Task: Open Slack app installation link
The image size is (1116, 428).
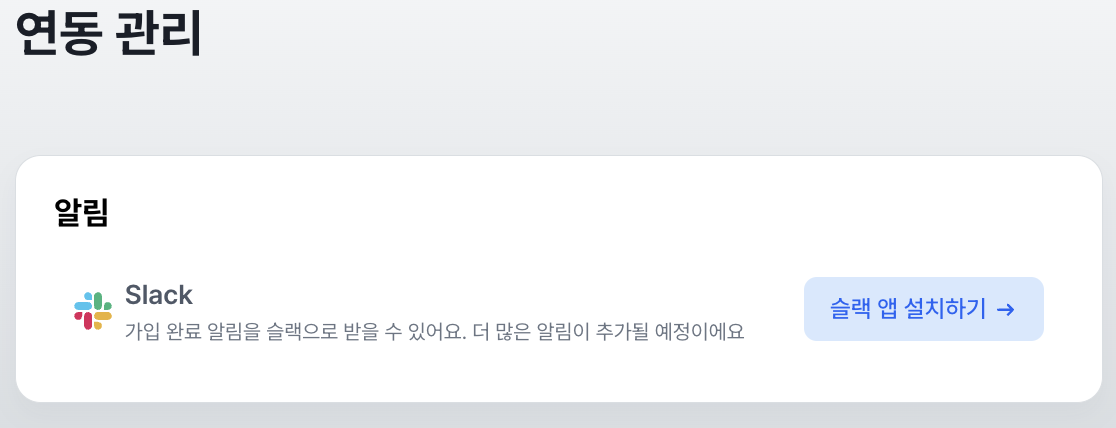Action: tap(924, 309)
